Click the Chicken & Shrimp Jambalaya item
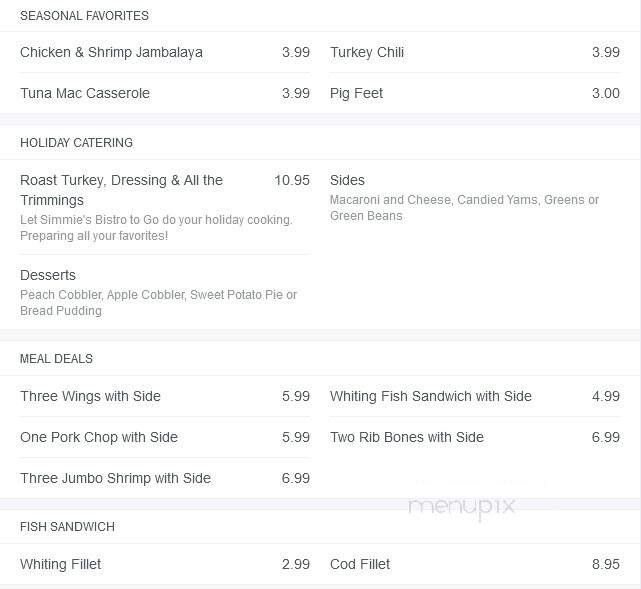641x589 pixels. [111, 52]
